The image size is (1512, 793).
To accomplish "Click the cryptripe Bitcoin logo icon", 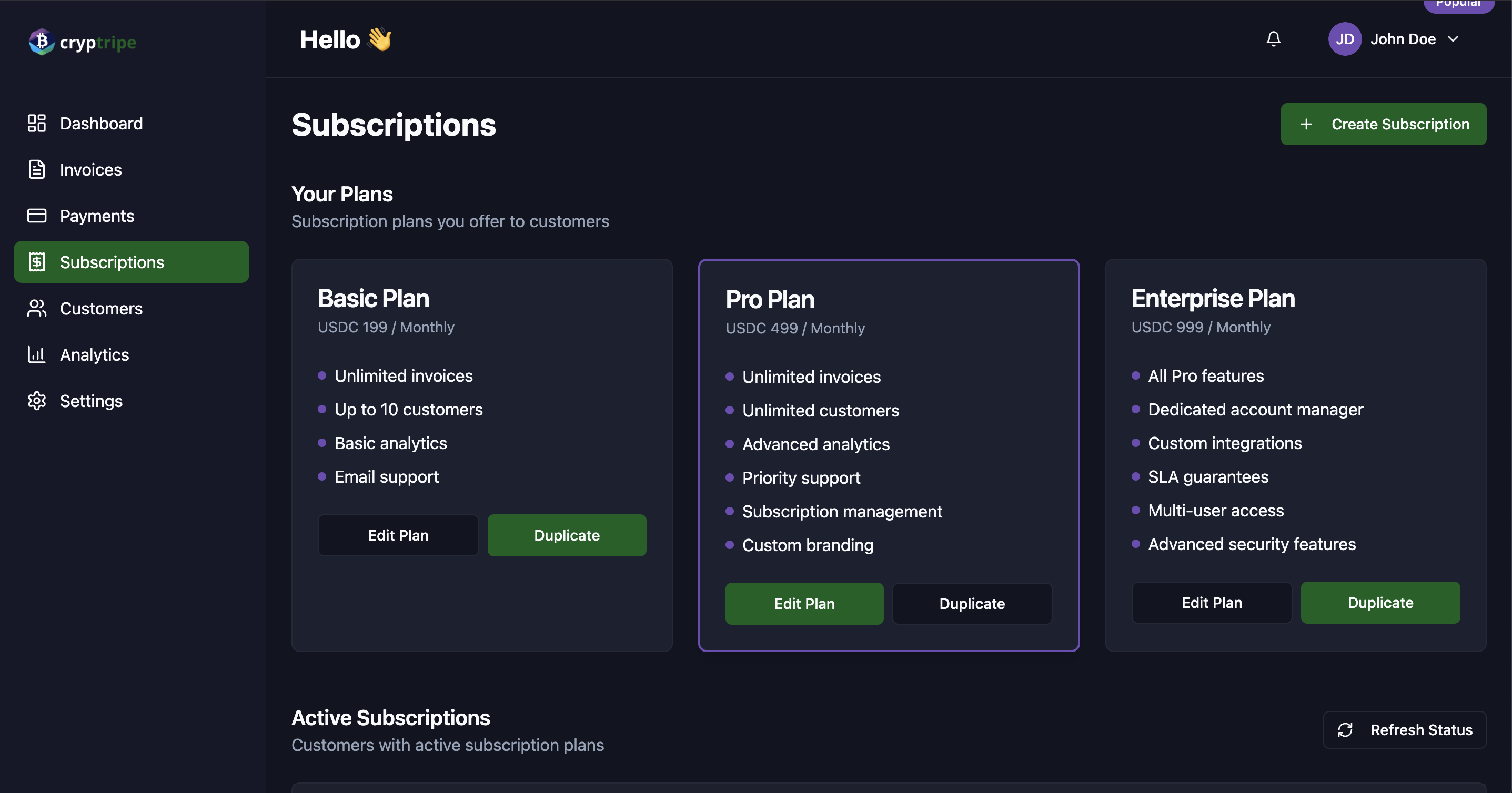I will pyautogui.click(x=42, y=42).
